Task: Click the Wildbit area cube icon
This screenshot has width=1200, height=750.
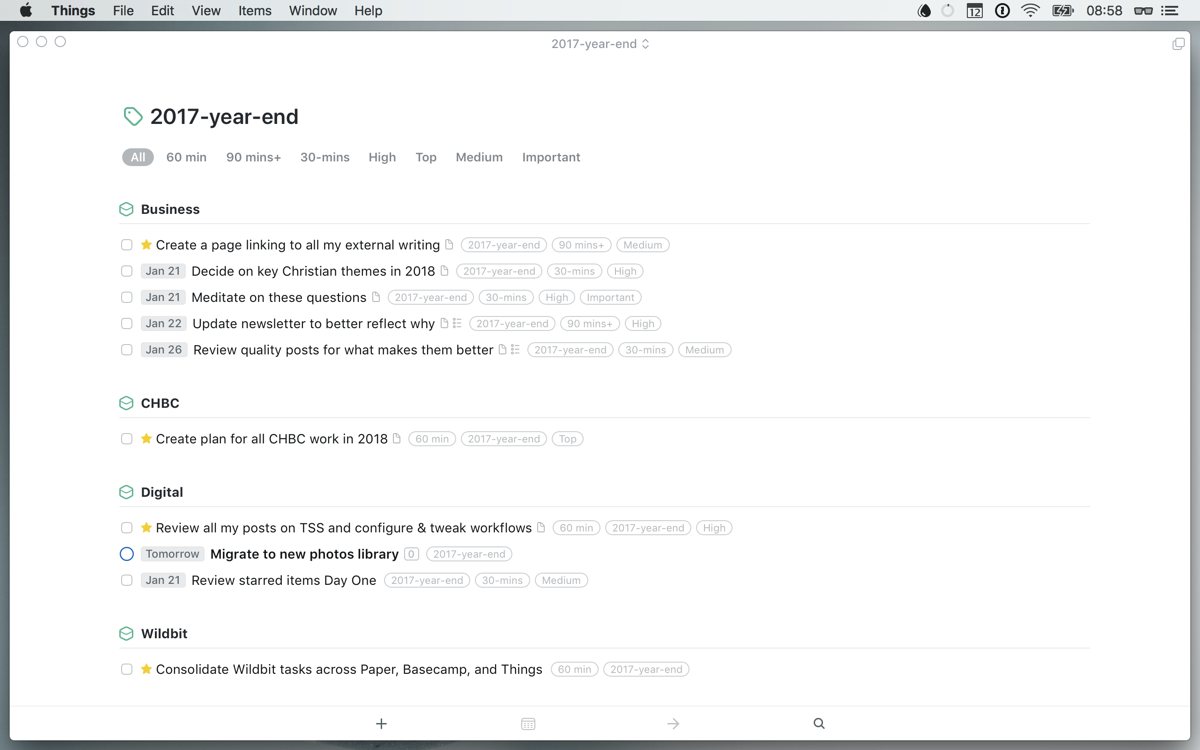Action: [126, 634]
